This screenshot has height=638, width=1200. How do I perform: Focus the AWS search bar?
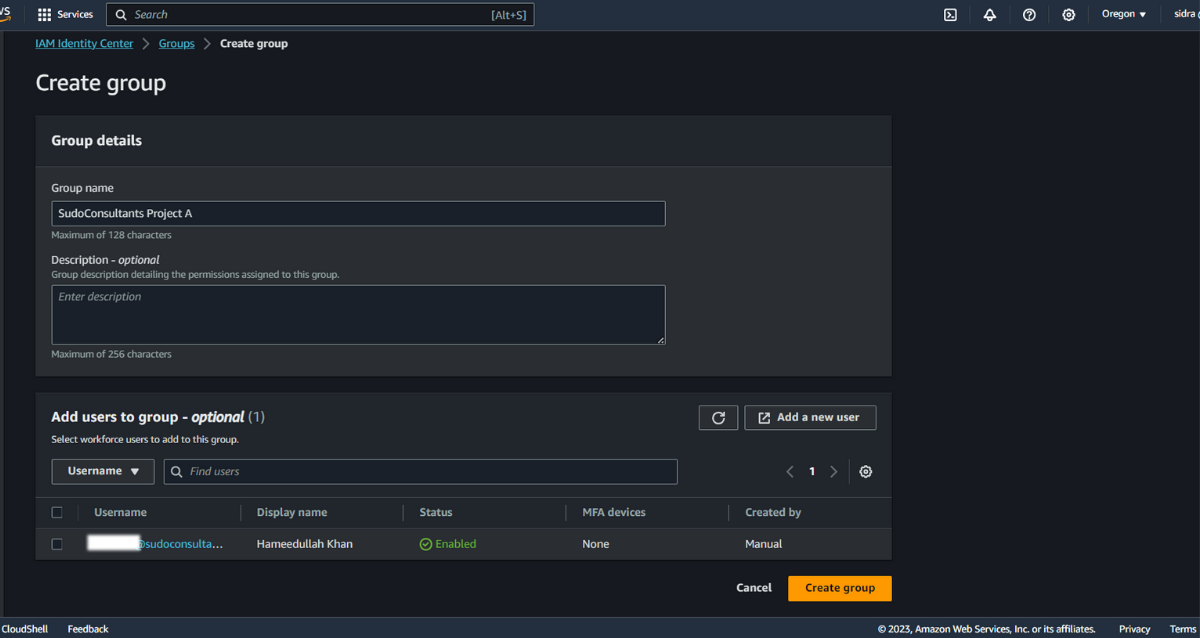coord(320,15)
